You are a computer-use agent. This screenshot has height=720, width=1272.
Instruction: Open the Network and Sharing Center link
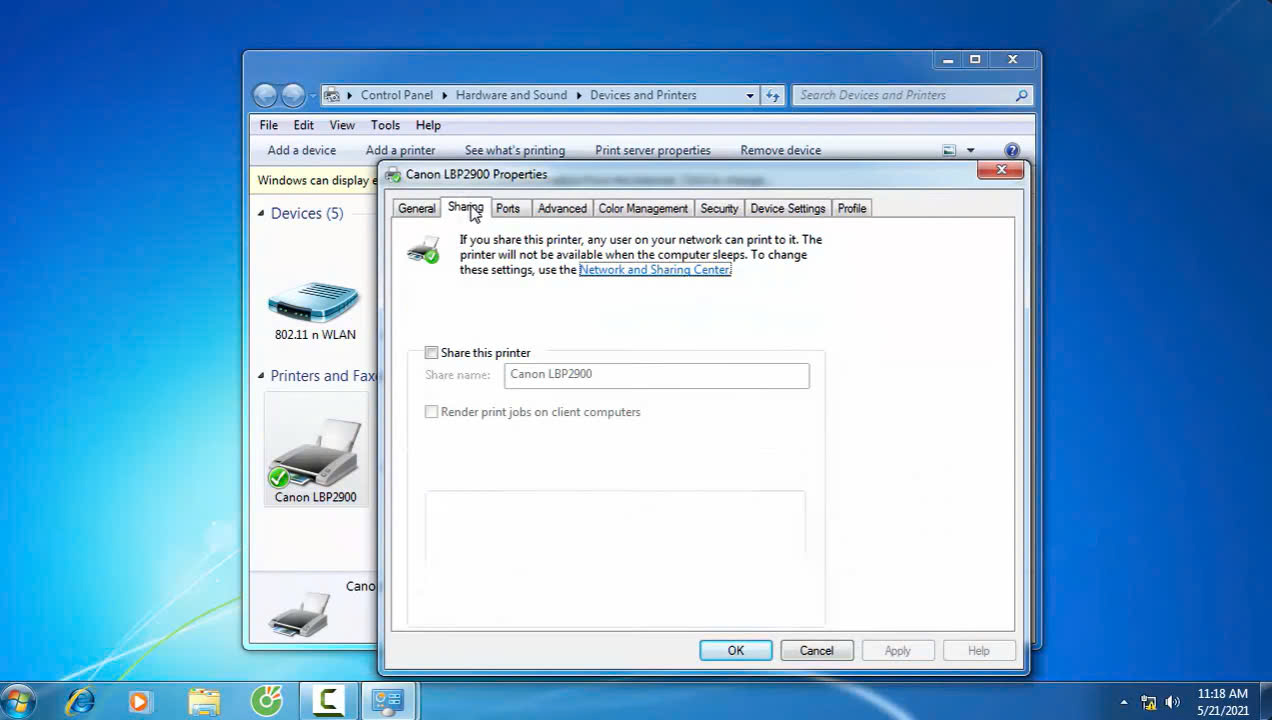[x=655, y=270]
